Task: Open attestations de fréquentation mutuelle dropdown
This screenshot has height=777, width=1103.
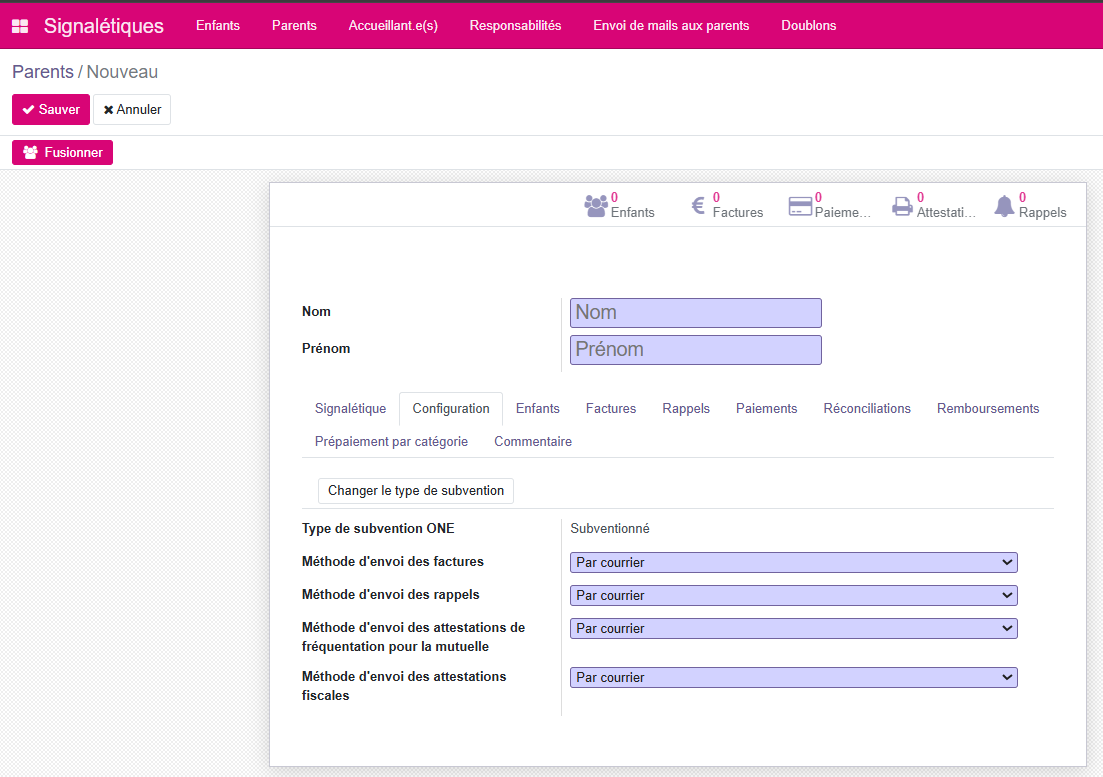Action: pos(793,629)
